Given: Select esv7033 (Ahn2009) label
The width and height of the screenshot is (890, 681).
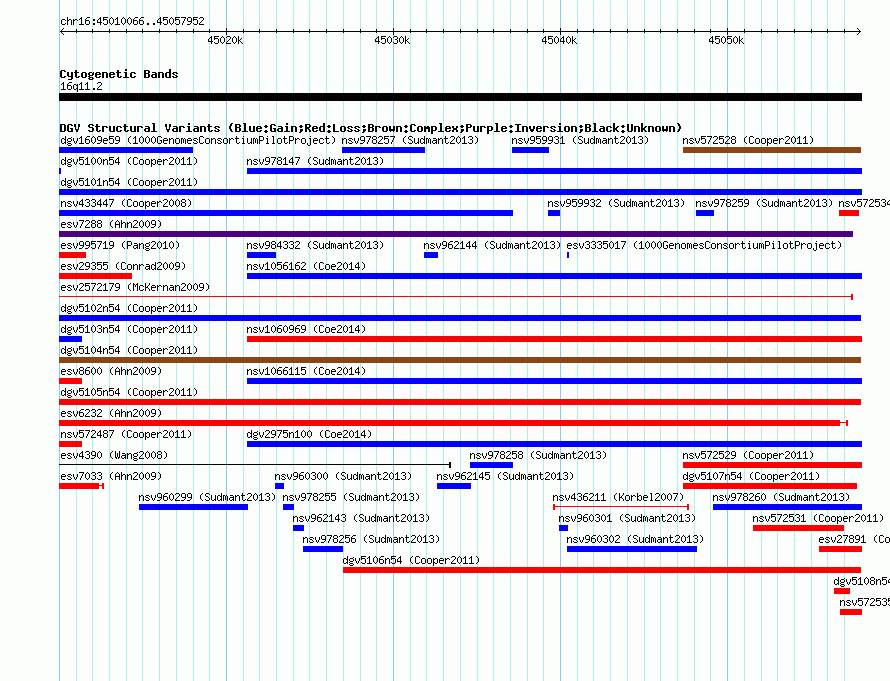Looking at the screenshot, I should (x=111, y=476).
